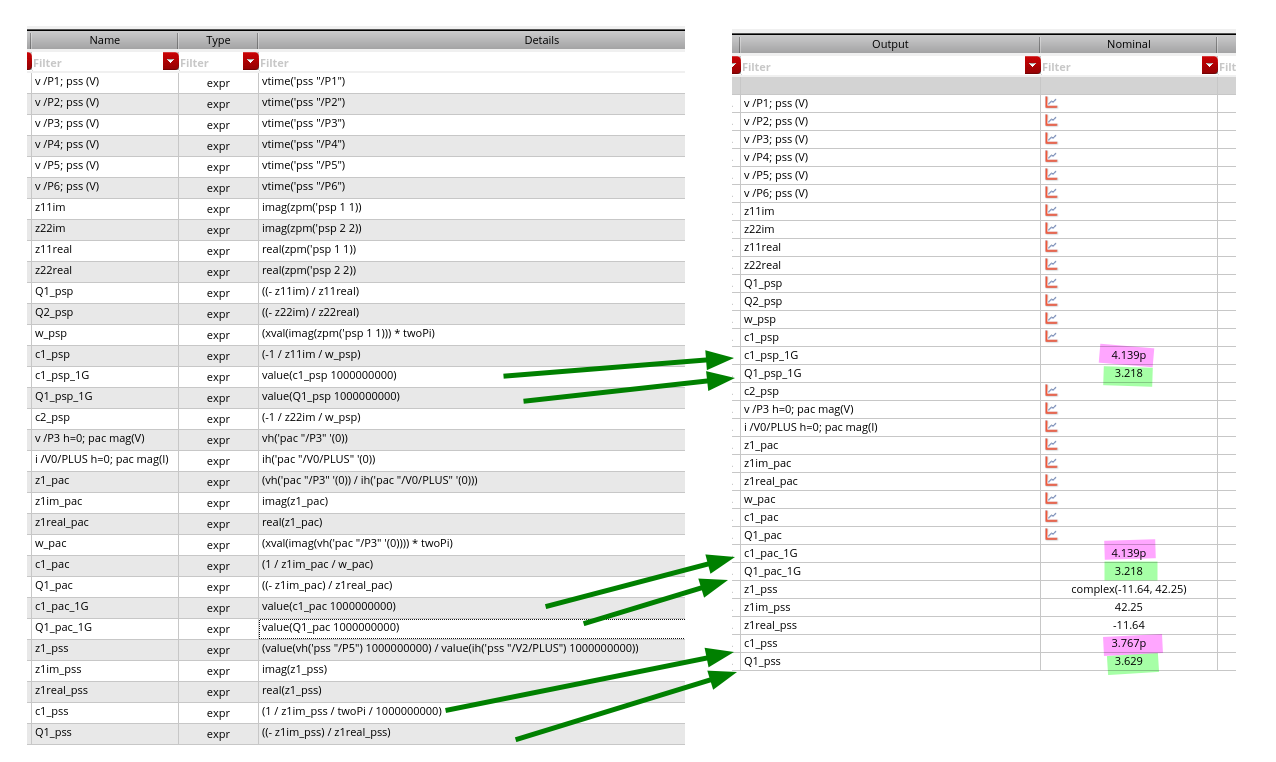
Task: Select the Q1_pac_1G expression details cell
Action: coord(470,628)
